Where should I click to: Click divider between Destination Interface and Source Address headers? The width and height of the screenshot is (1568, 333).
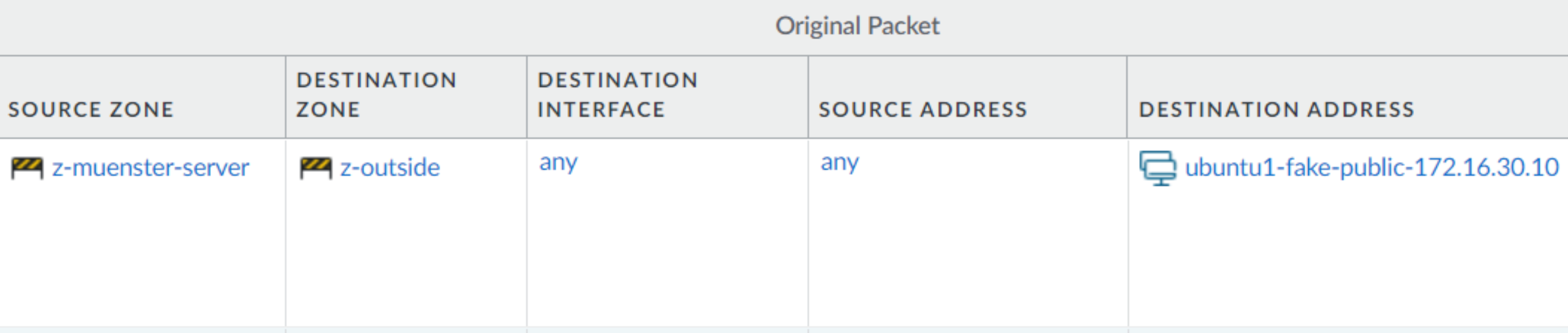pos(808,97)
